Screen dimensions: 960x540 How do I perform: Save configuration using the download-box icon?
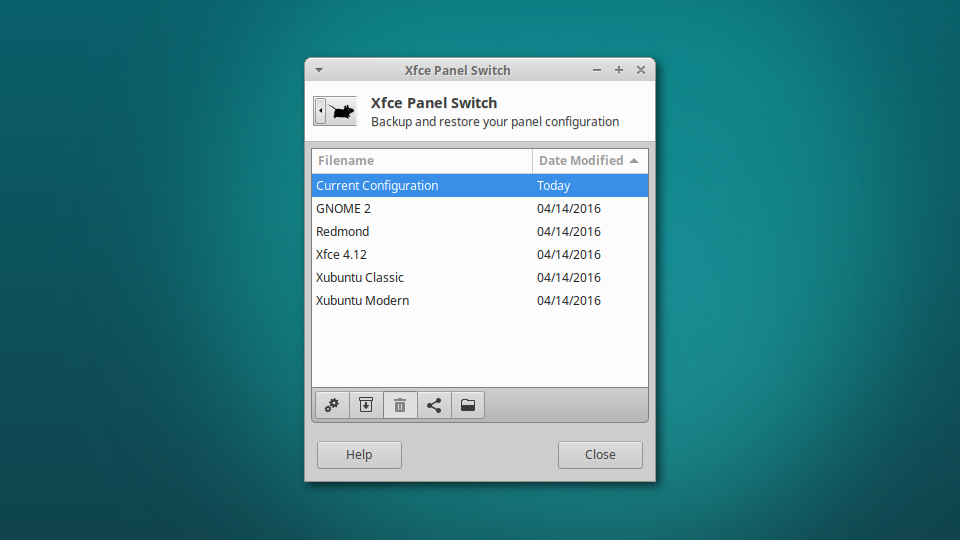tap(366, 405)
